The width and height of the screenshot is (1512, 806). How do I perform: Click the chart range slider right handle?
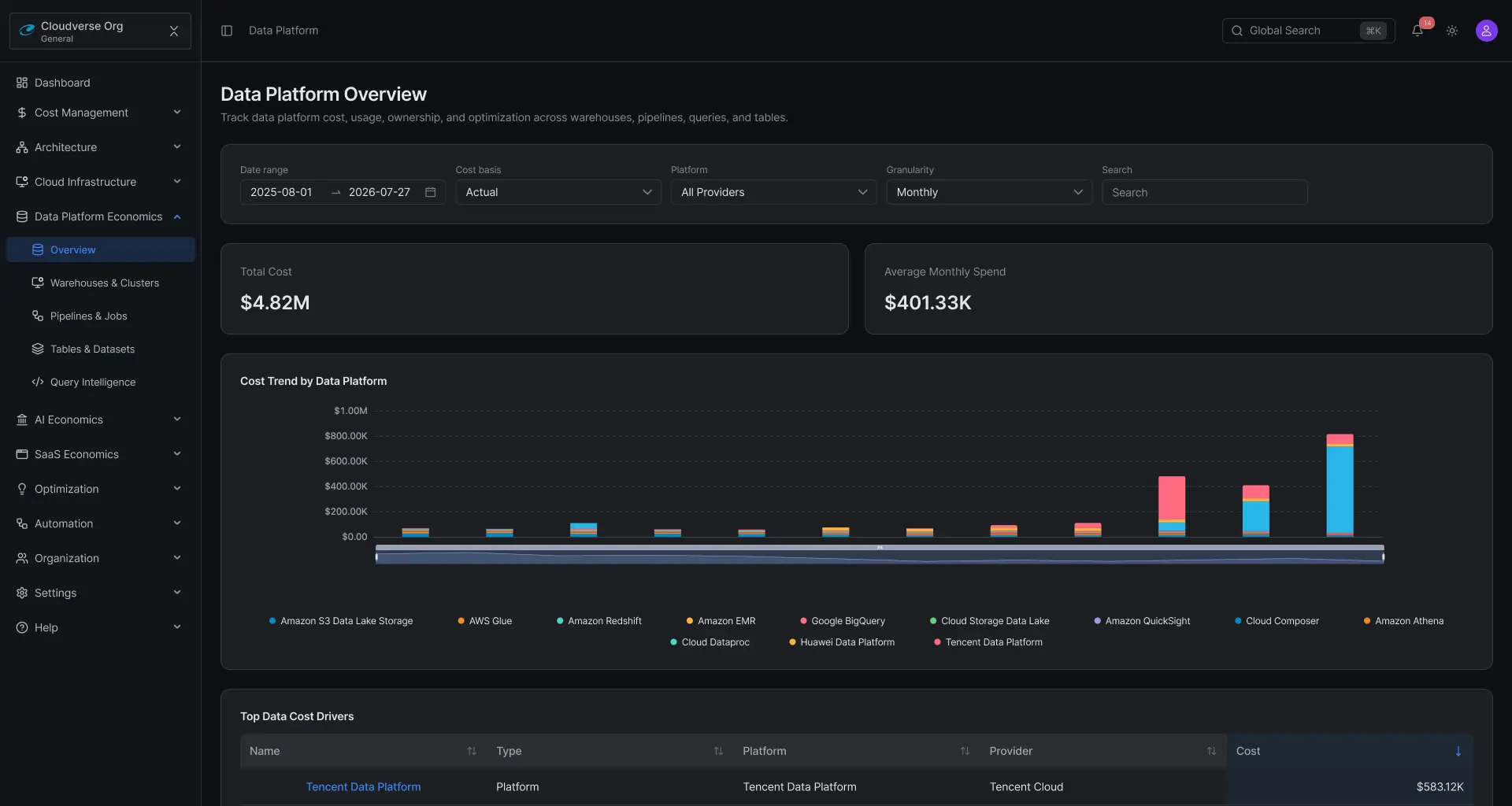click(x=1383, y=557)
